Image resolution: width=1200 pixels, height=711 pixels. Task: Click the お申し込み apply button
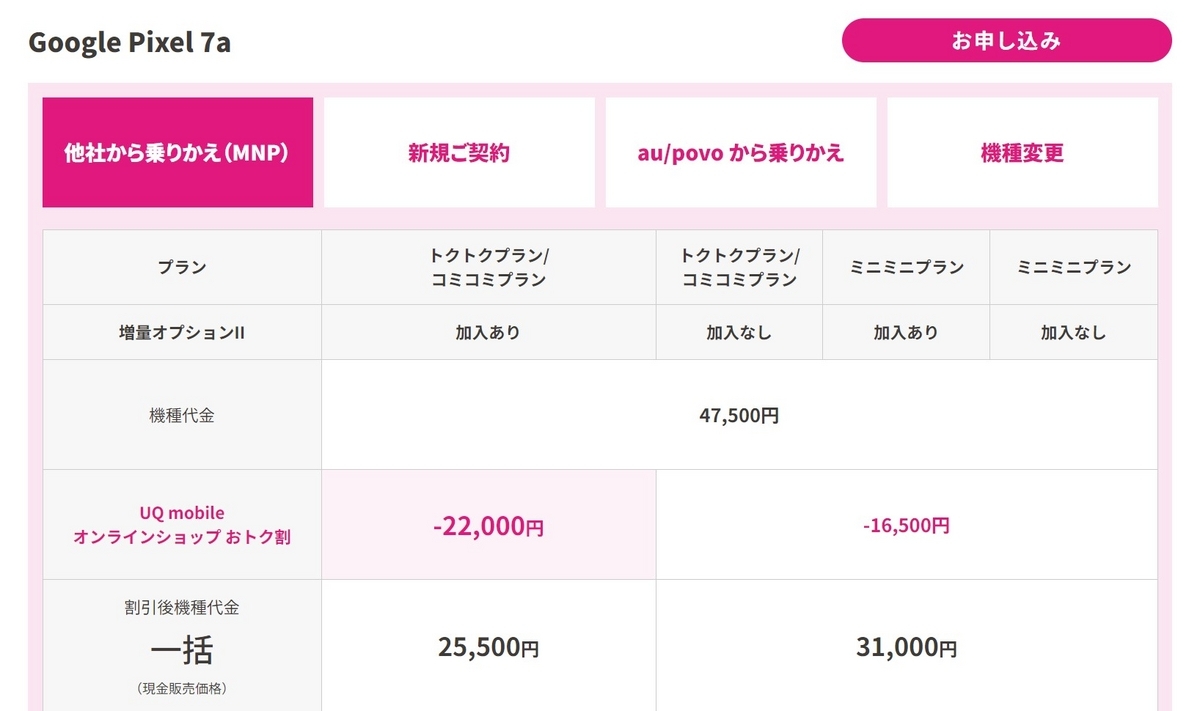tap(1006, 41)
